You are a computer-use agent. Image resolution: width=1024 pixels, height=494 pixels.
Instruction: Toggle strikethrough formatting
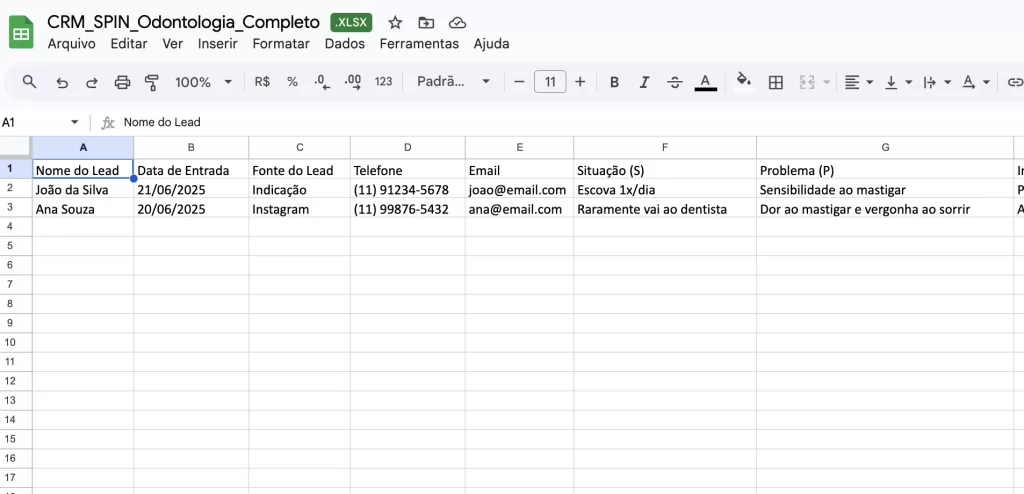(x=674, y=82)
